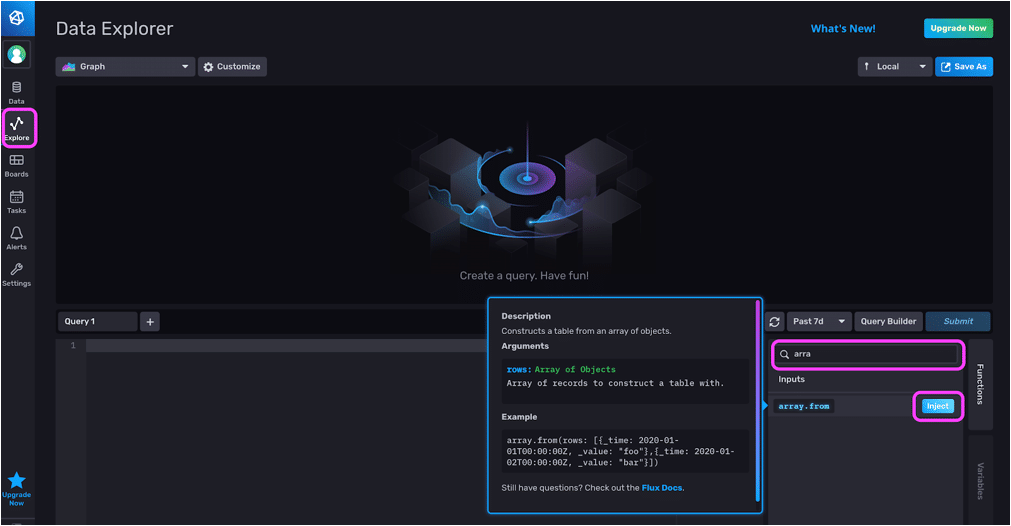
Task: Open the Past 7d time range dropdown
Action: pos(819,322)
